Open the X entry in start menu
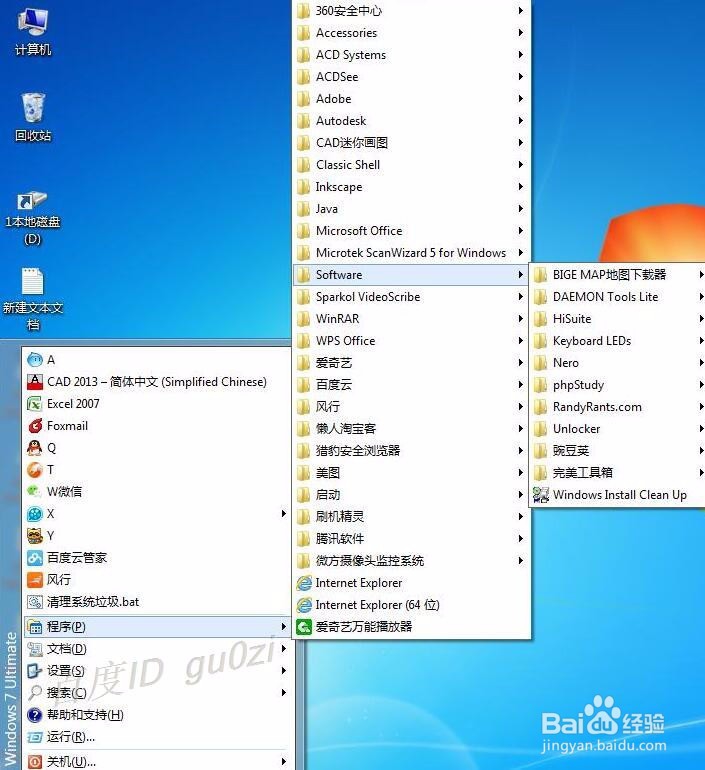This screenshot has height=770, width=705. [157, 514]
